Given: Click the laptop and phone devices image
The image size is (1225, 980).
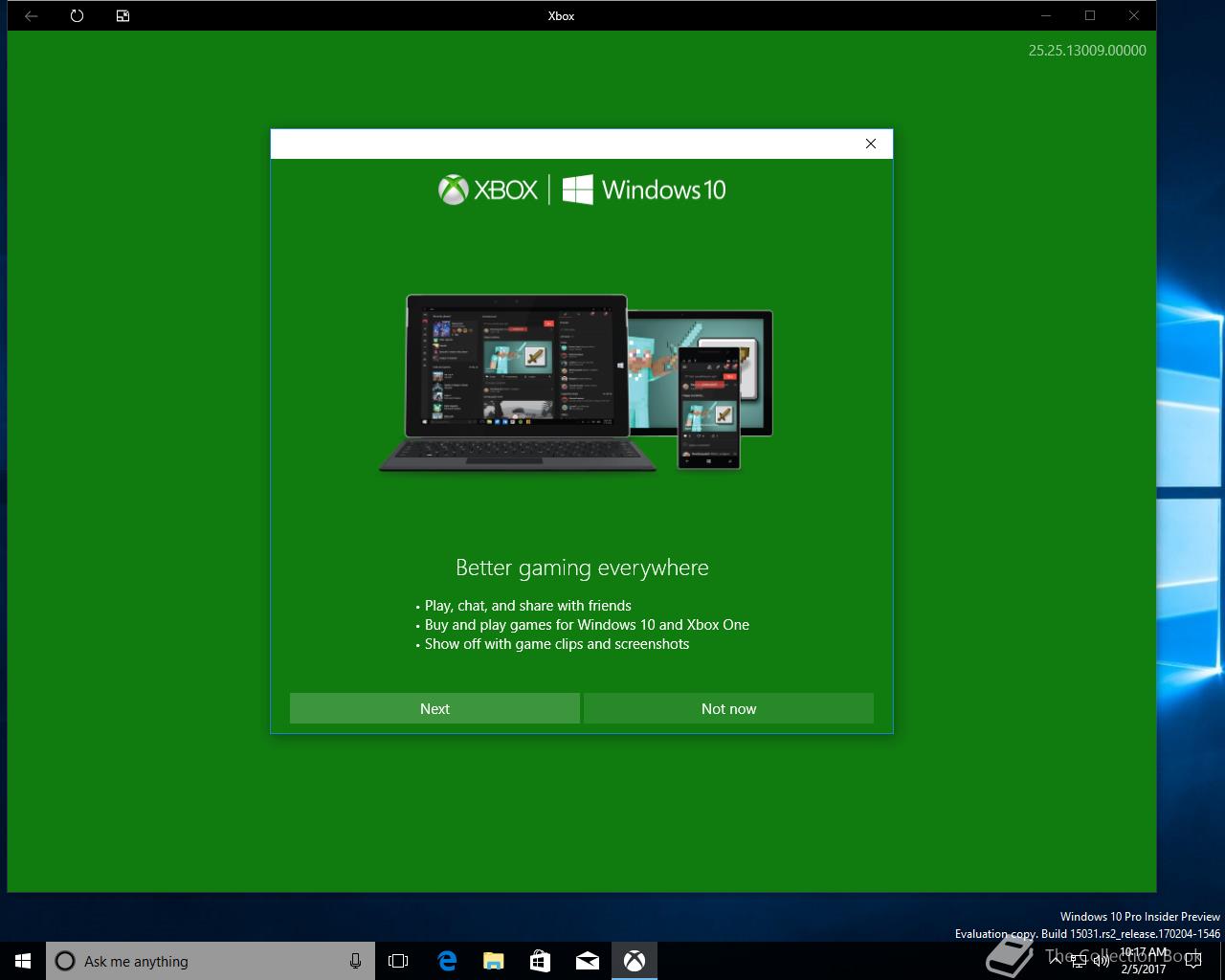Looking at the screenshot, I should pyautogui.click(x=576, y=382).
